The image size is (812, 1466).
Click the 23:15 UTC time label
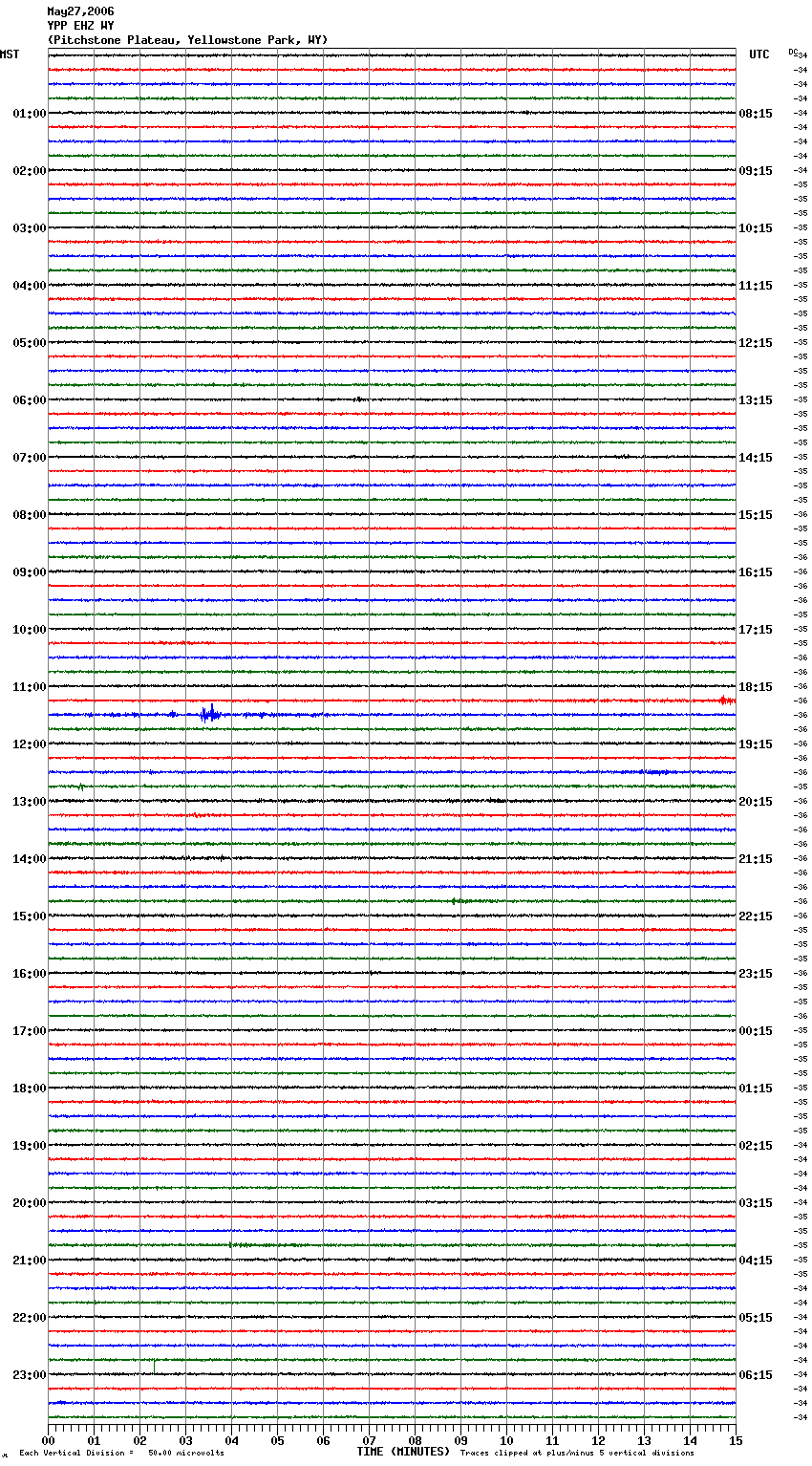tap(756, 974)
